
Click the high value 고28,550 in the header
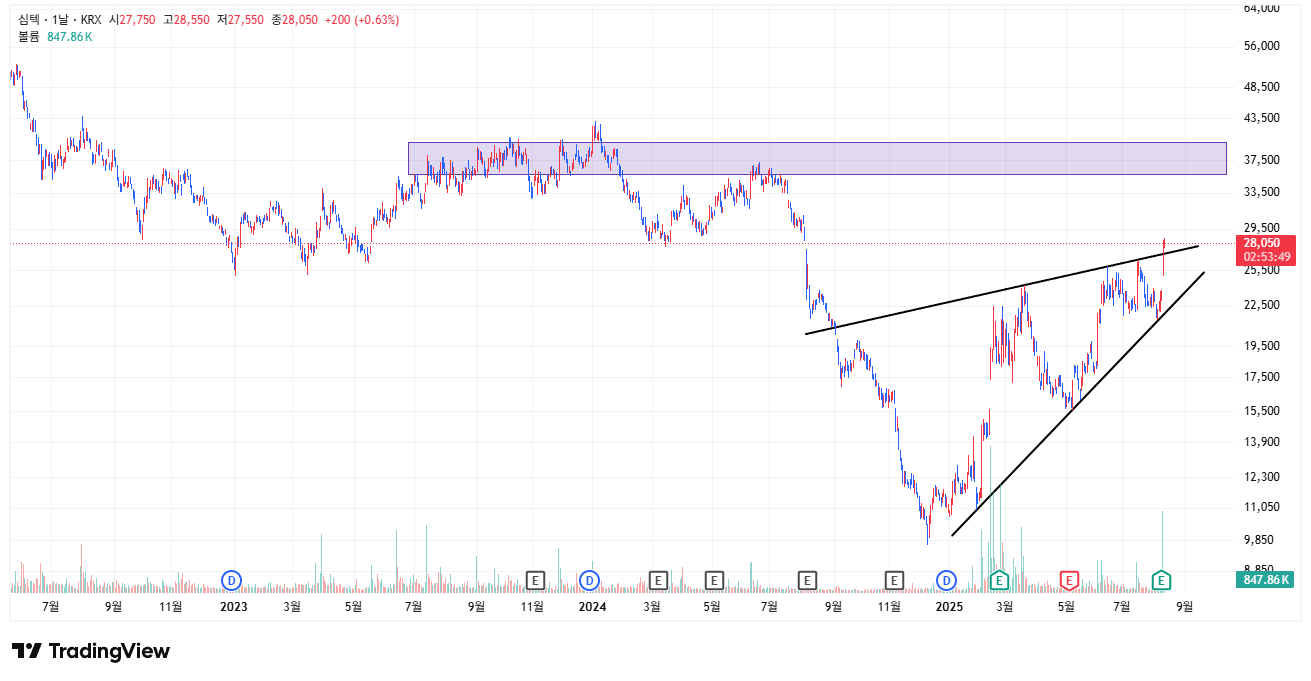pyautogui.click(x=186, y=20)
